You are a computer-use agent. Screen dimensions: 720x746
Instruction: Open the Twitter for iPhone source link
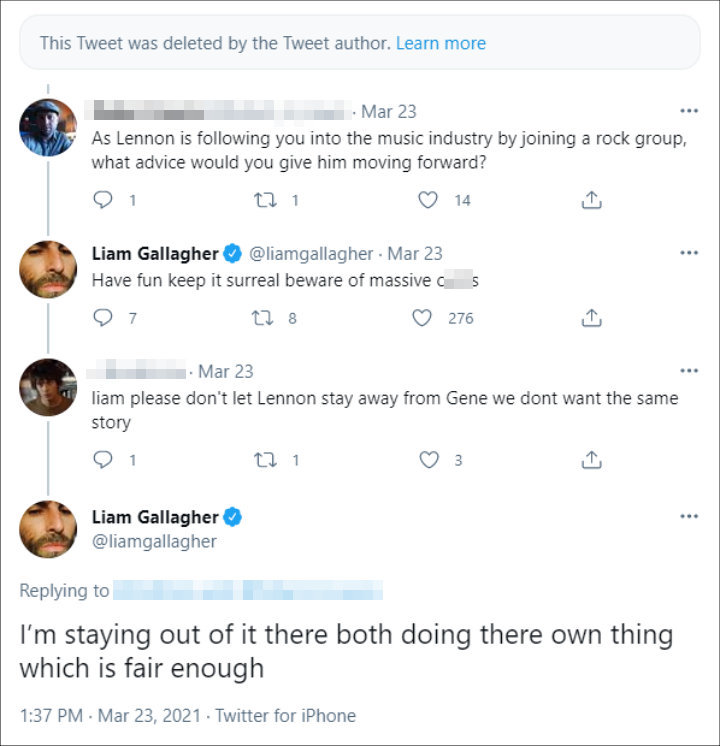click(285, 716)
